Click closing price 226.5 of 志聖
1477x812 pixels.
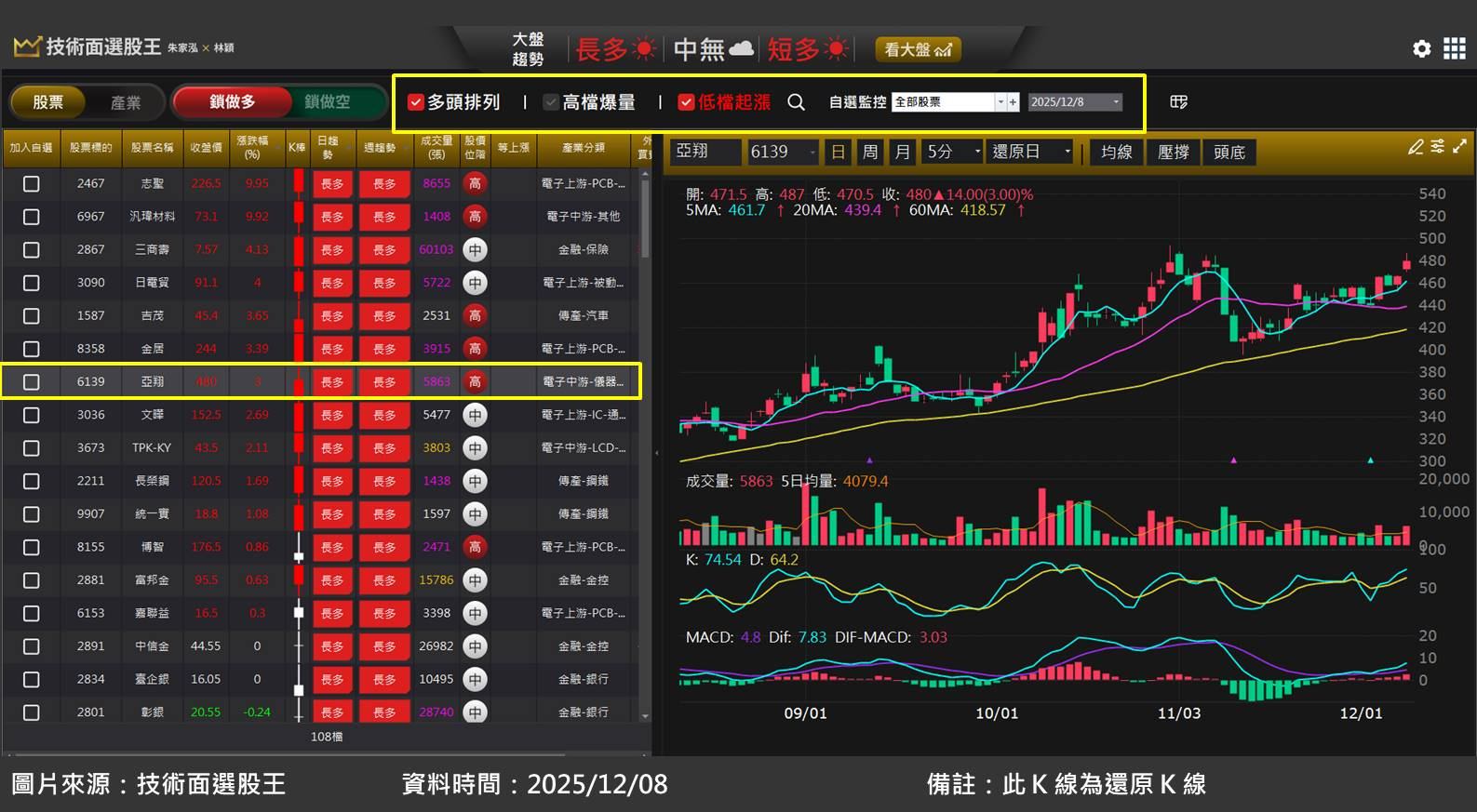click(206, 183)
